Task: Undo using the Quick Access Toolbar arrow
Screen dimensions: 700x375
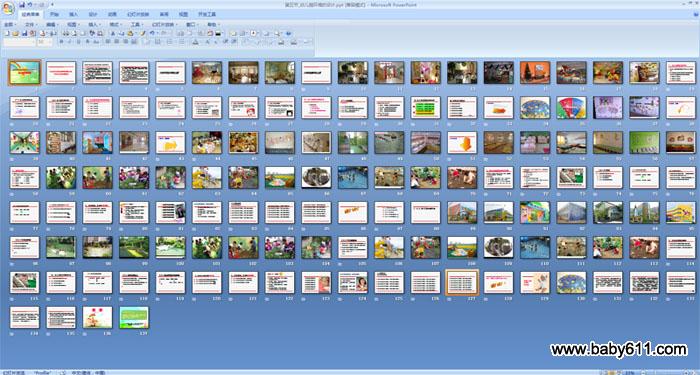Action: [29, 4]
